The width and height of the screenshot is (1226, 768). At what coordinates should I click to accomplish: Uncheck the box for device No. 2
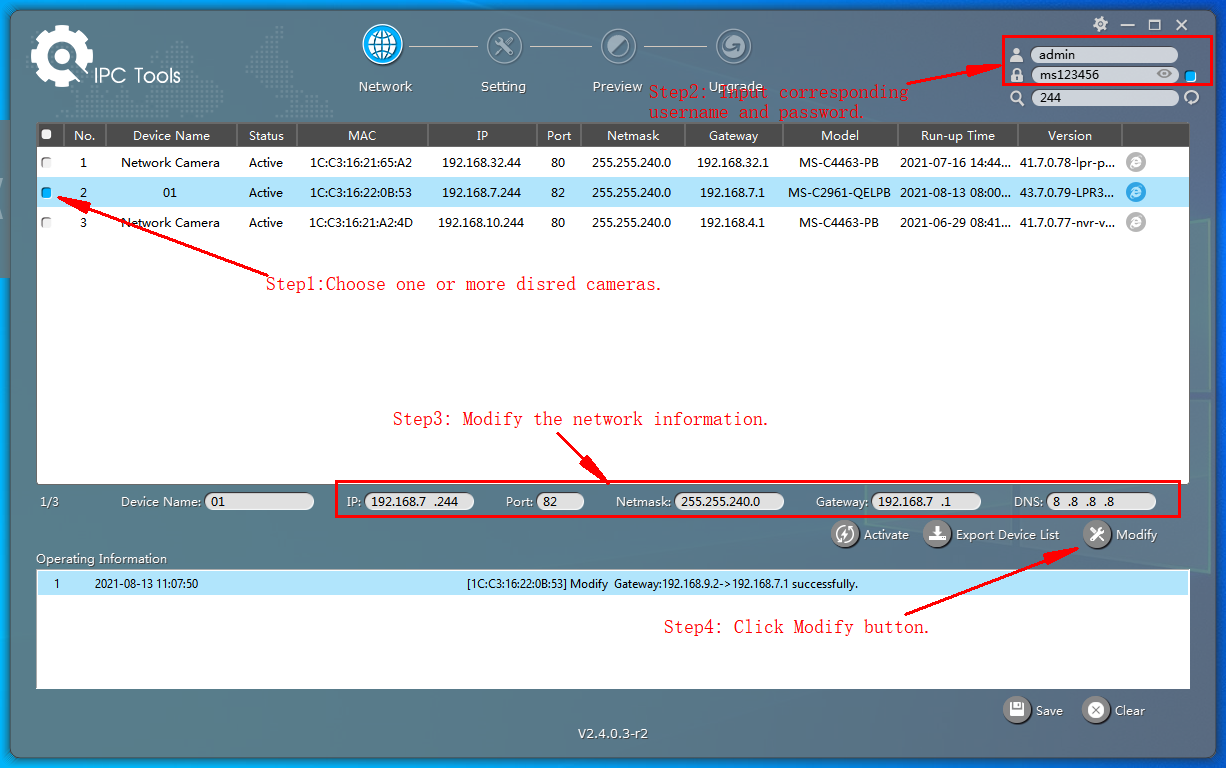click(46, 192)
